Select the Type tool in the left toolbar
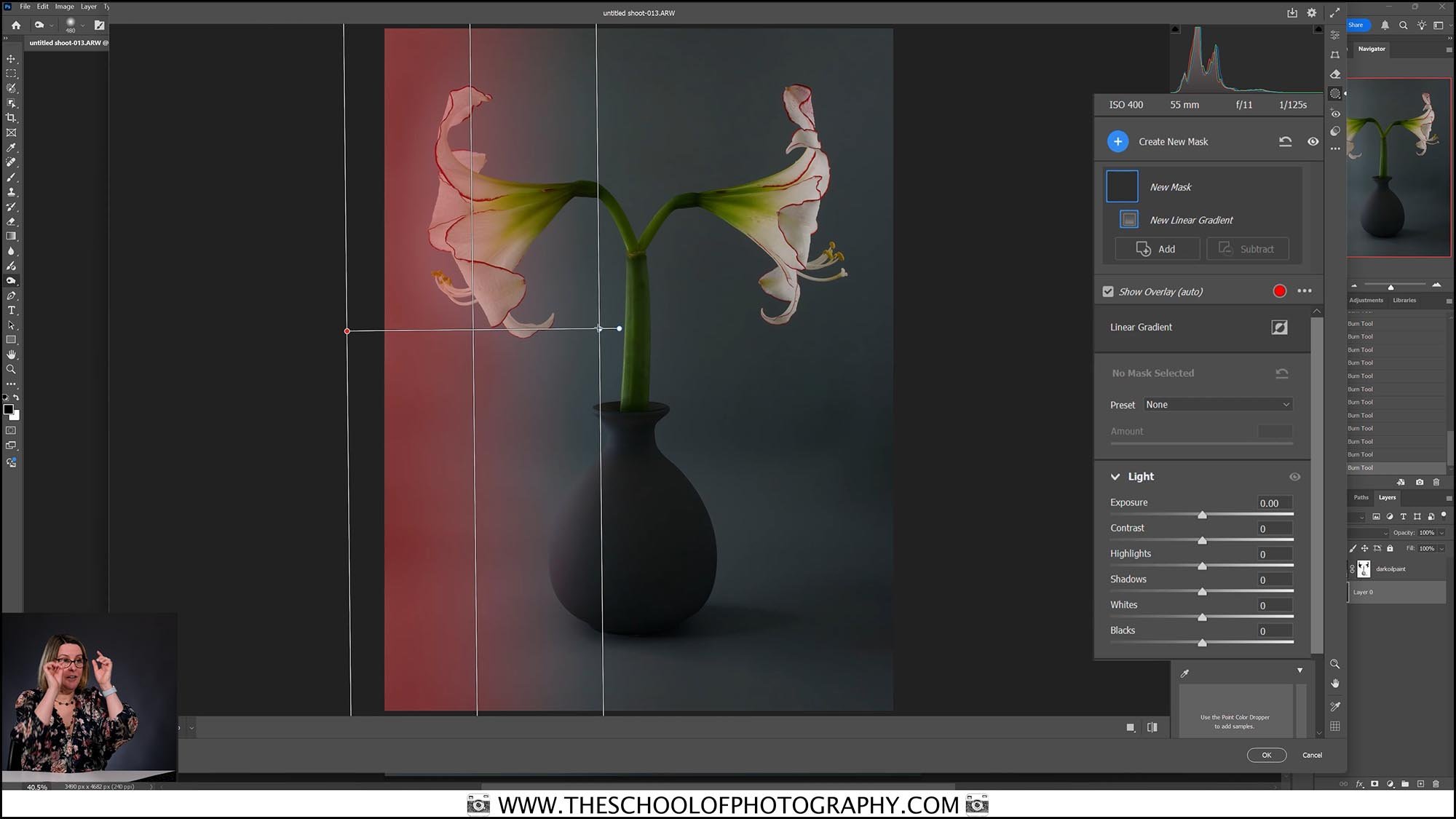This screenshot has height=819, width=1456. pos(12,310)
